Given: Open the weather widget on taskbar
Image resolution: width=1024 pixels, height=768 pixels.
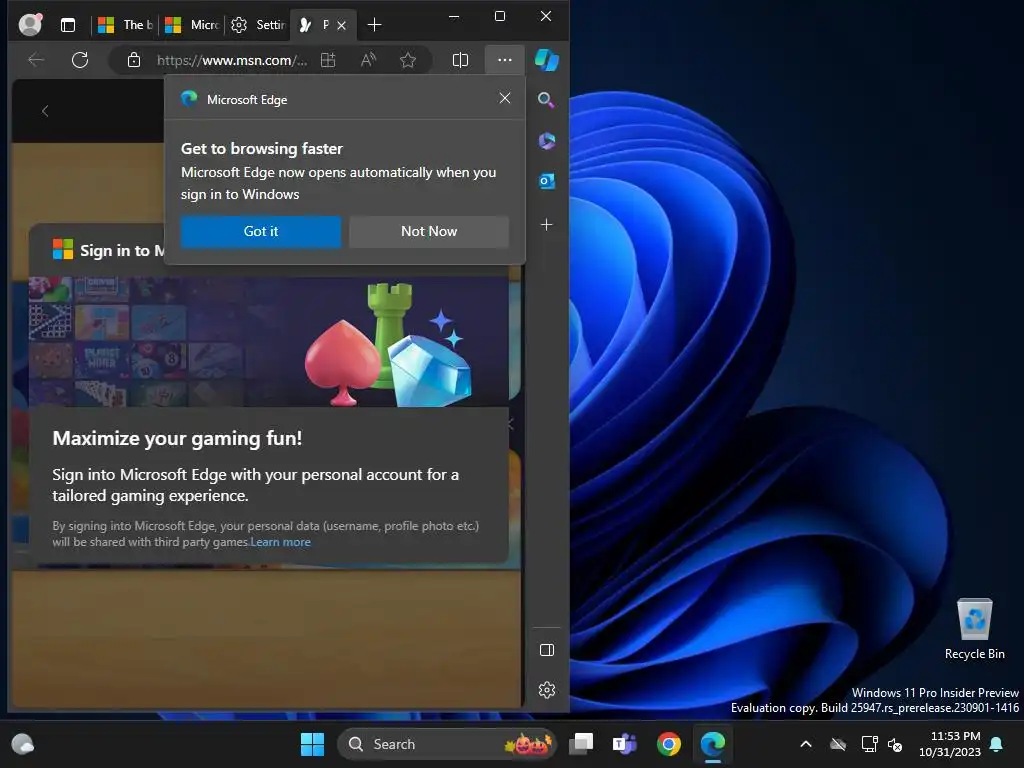Looking at the screenshot, I should click(x=23, y=744).
